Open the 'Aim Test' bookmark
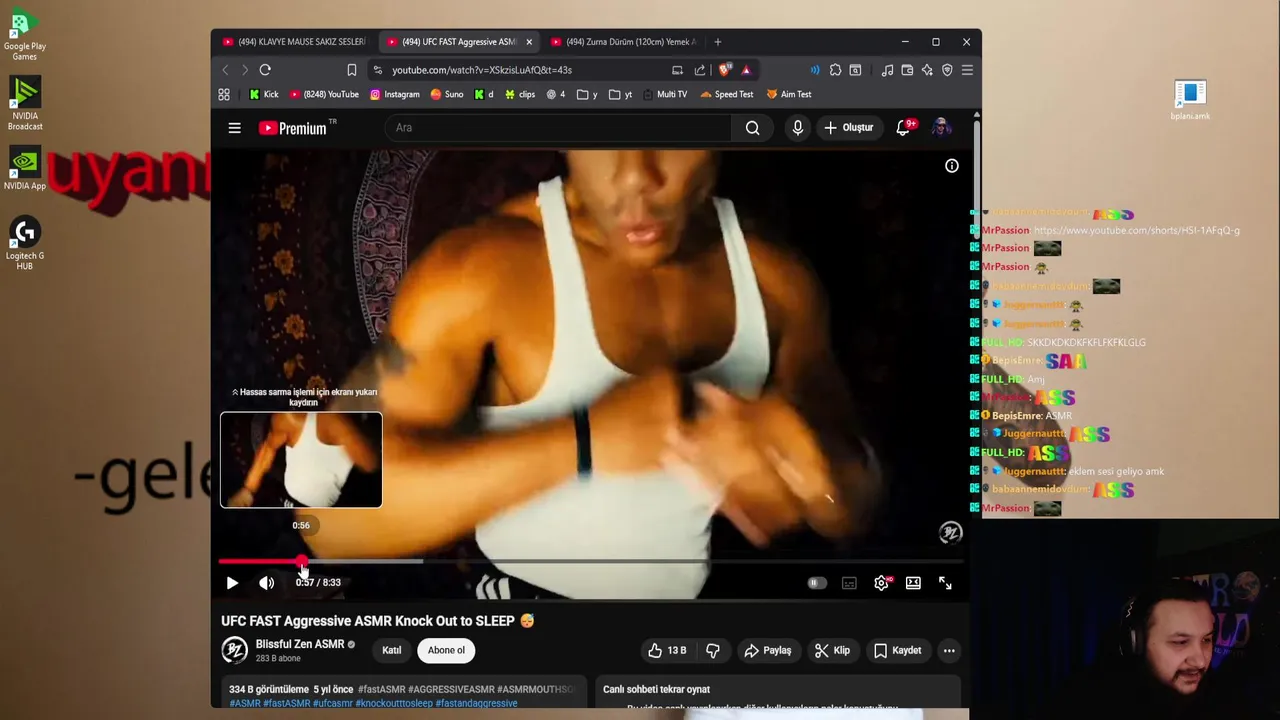Image resolution: width=1280 pixels, height=720 pixels. point(789,94)
